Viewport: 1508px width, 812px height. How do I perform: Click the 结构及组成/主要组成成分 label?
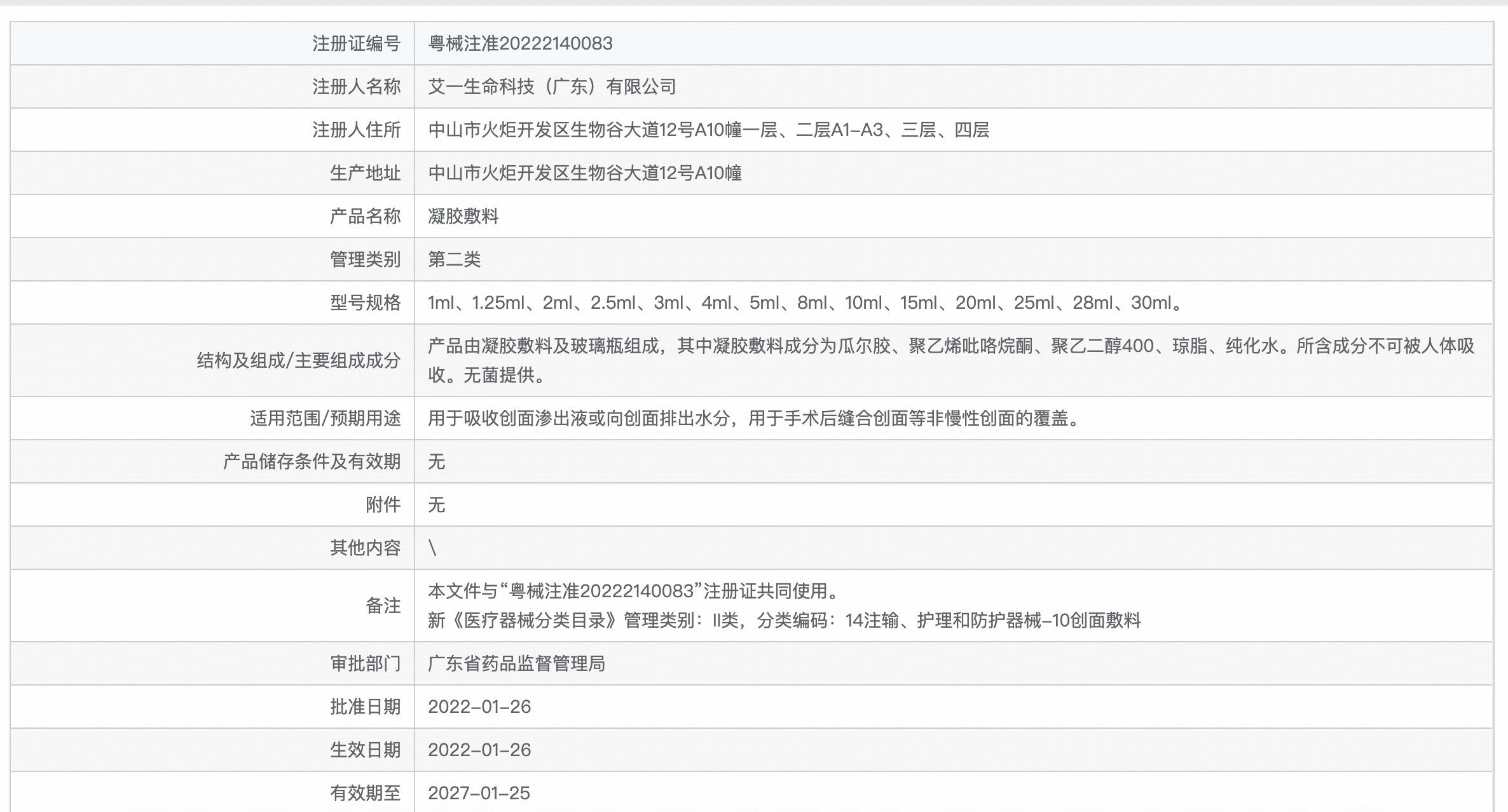(299, 360)
